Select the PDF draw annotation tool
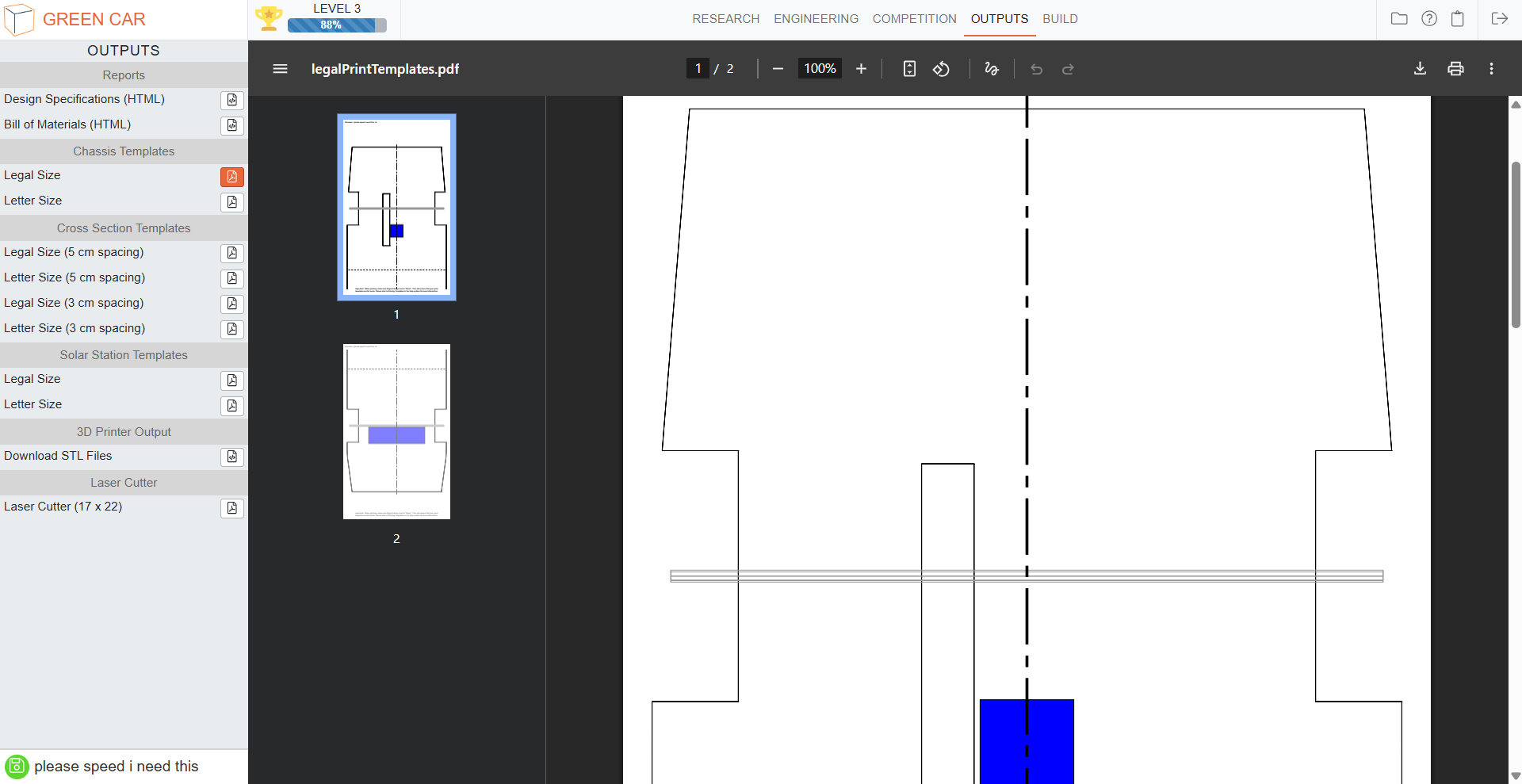1522x784 pixels. (991, 69)
